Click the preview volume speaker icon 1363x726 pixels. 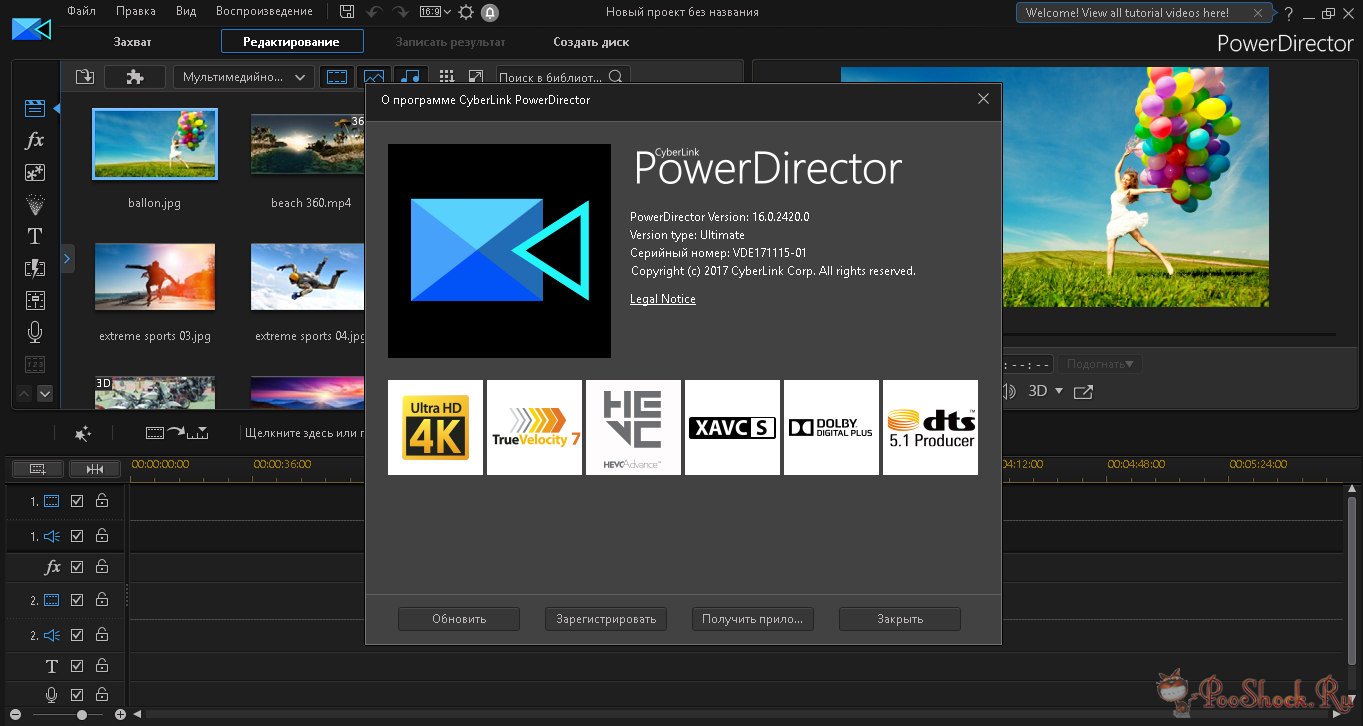(x=1010, y=391)
